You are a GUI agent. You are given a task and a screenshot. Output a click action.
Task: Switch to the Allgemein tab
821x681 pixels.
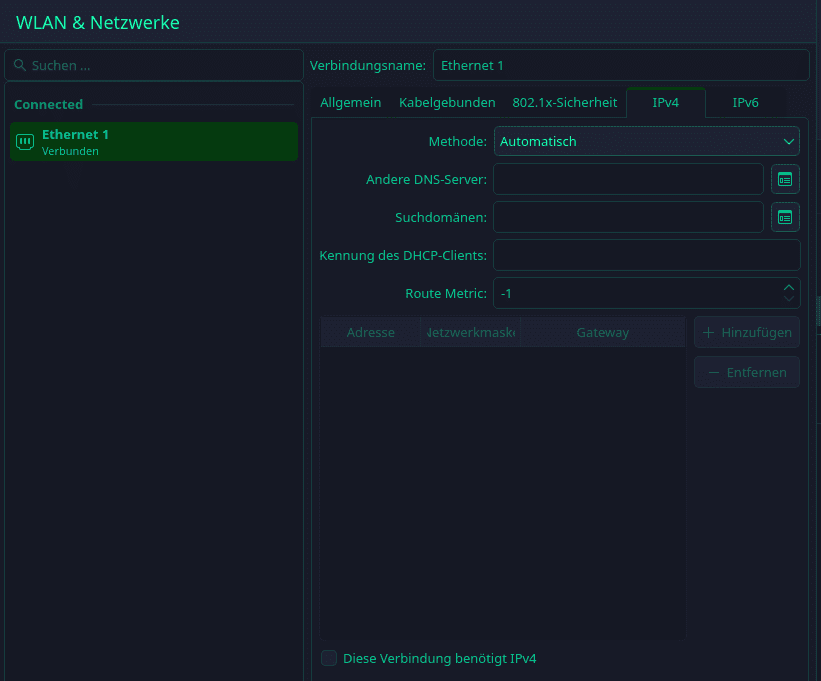point(350,103)
